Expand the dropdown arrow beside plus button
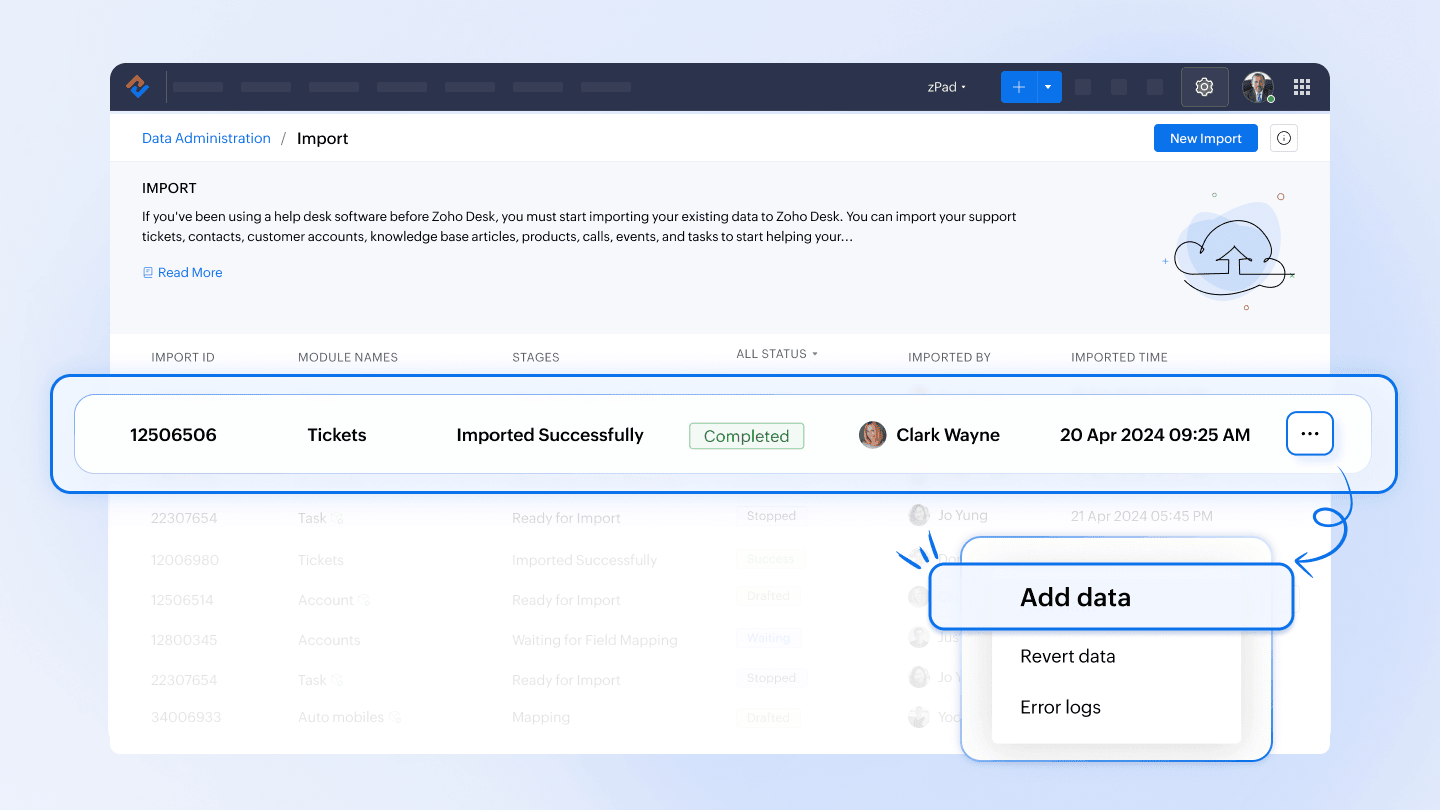The height and width of the screenshot is (810, 1440). point(1048,87)
